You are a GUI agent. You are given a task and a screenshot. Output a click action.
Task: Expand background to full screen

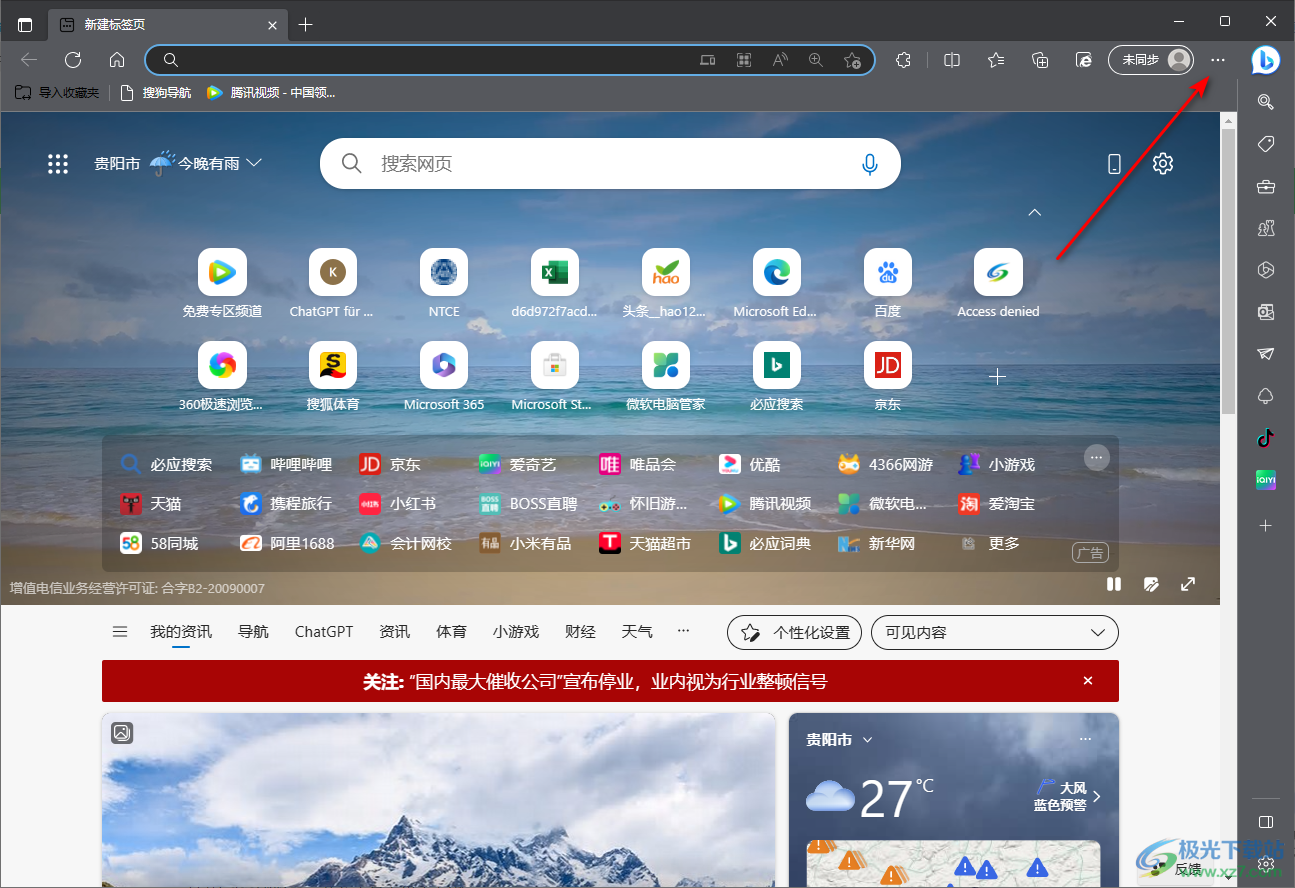click(x=1188, y=584)
